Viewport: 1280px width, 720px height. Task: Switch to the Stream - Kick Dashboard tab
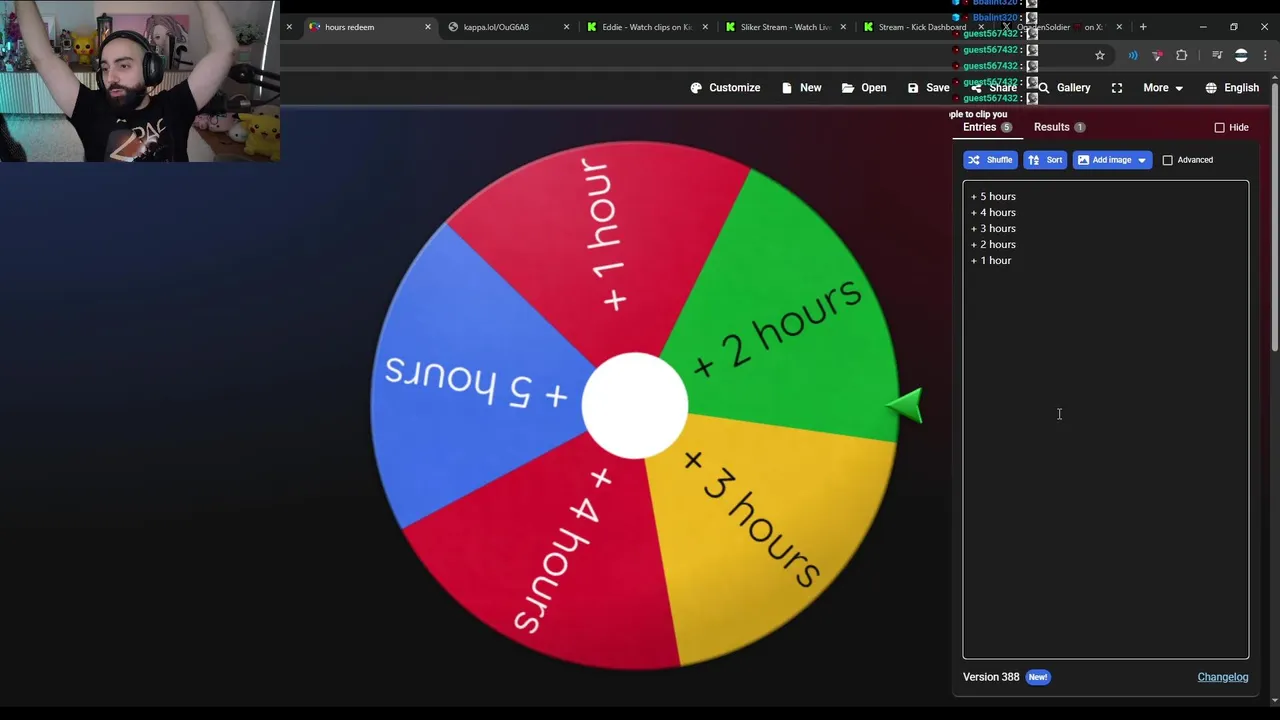coord(921,27)
